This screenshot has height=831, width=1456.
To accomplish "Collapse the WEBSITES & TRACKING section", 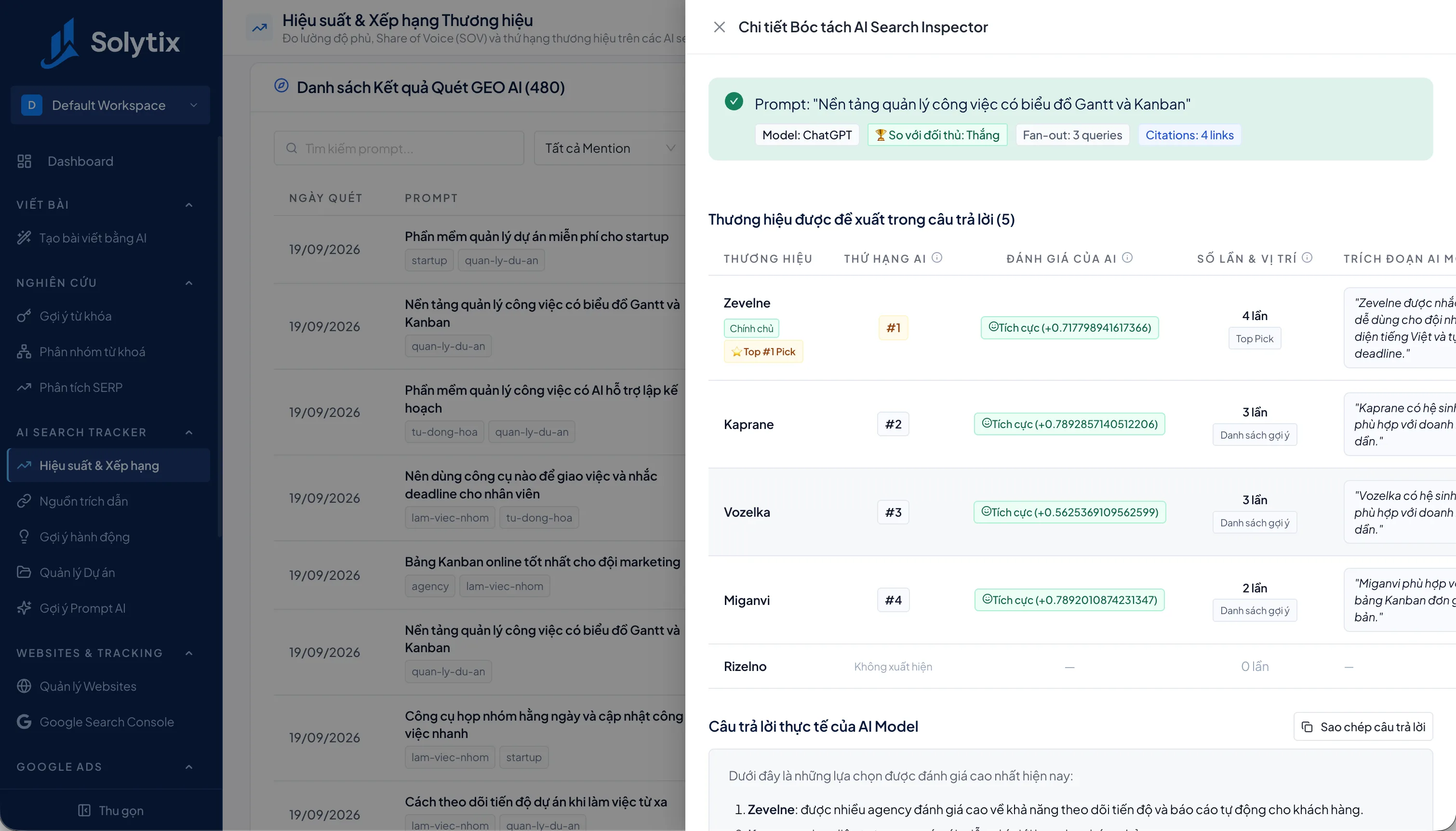I will pyautogui.click(x=189, y=652).
